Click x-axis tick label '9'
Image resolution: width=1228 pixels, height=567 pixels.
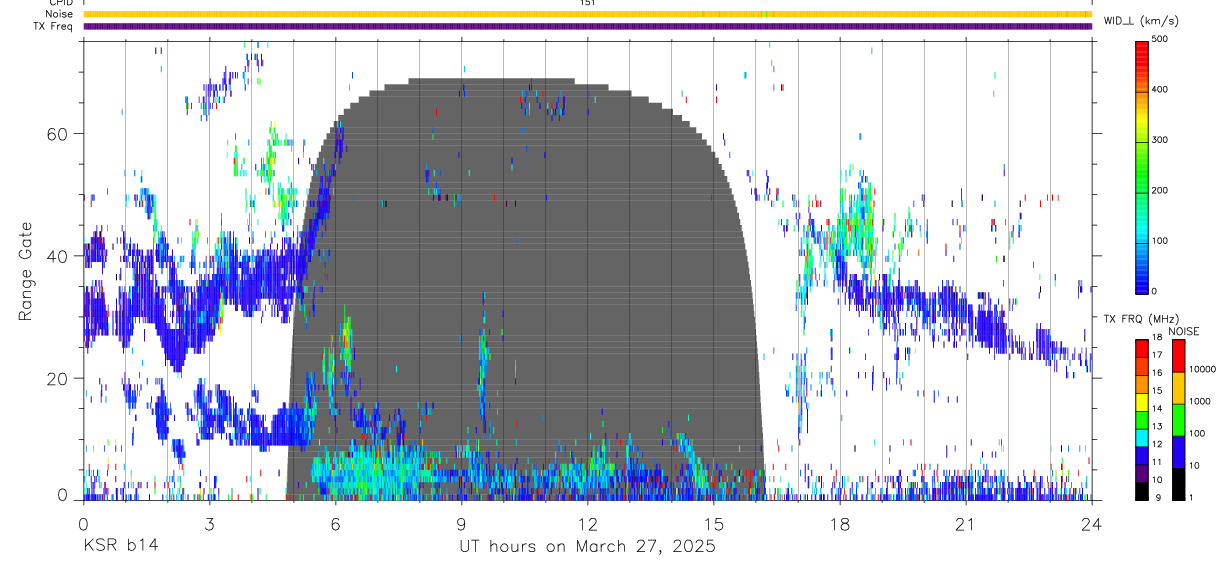(x=461, y=524)
